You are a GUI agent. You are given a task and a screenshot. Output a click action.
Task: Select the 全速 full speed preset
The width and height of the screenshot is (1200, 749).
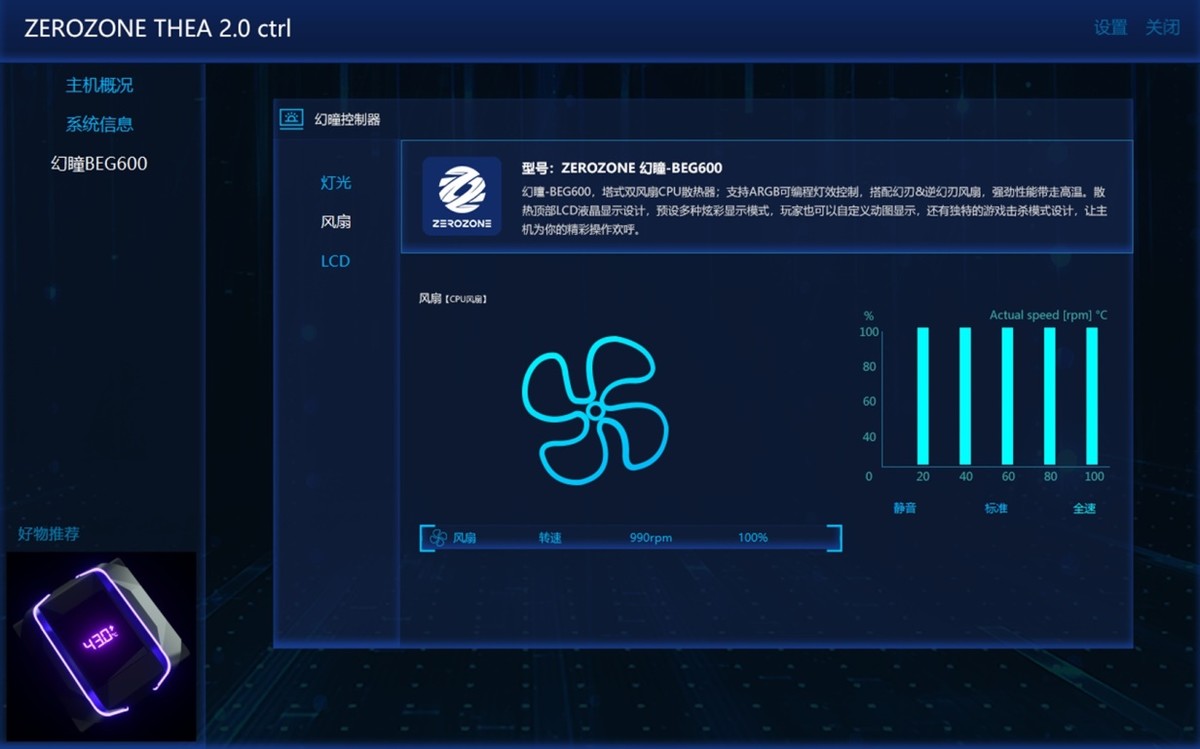pos(1084,508)
